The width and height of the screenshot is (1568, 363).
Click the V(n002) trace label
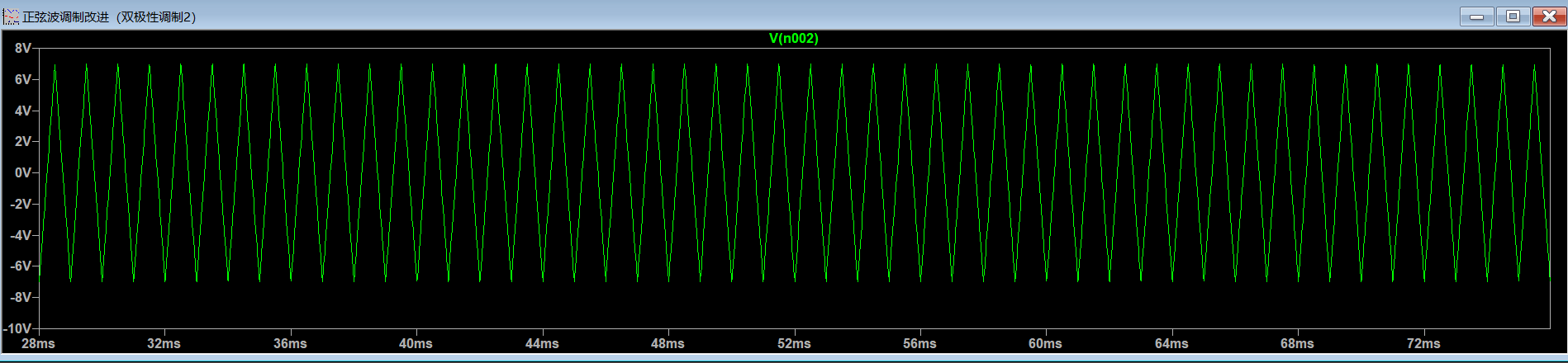pyautogui.click(x=793, y=38)
